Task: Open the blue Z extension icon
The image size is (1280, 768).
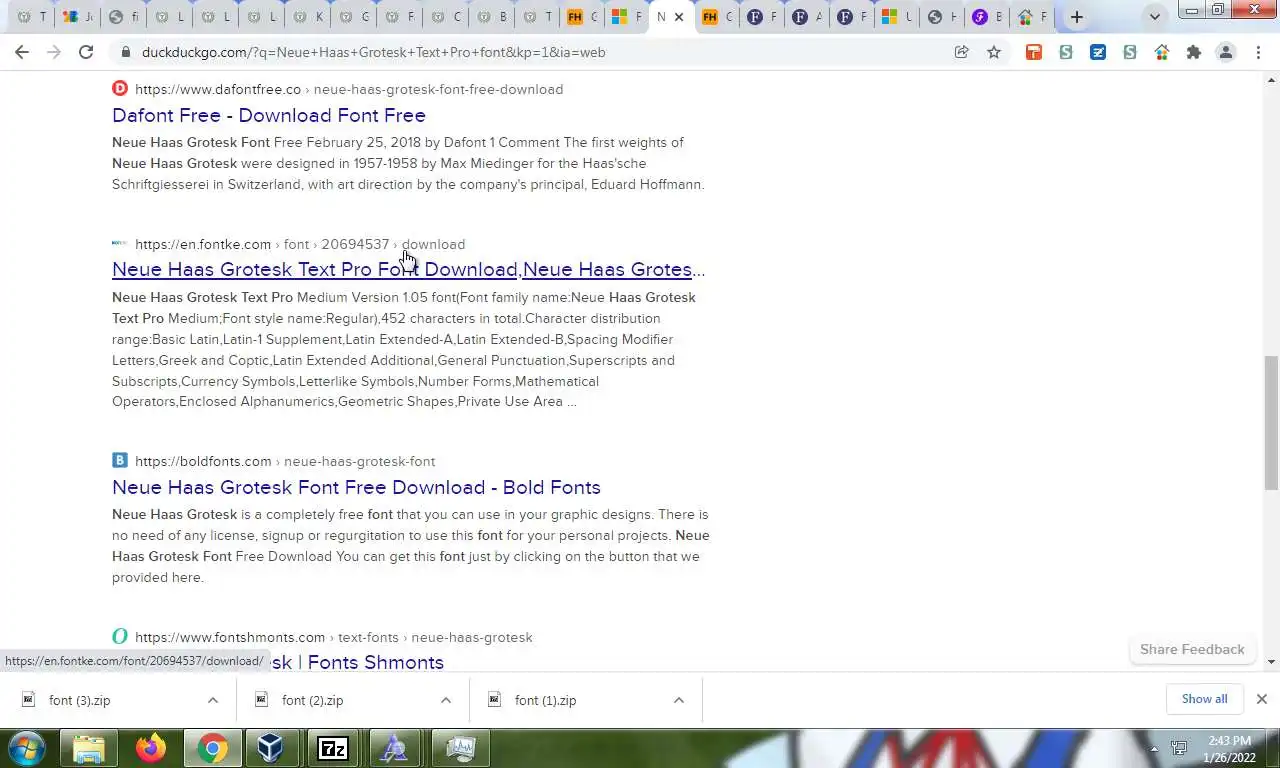Action: (1098, 52)
